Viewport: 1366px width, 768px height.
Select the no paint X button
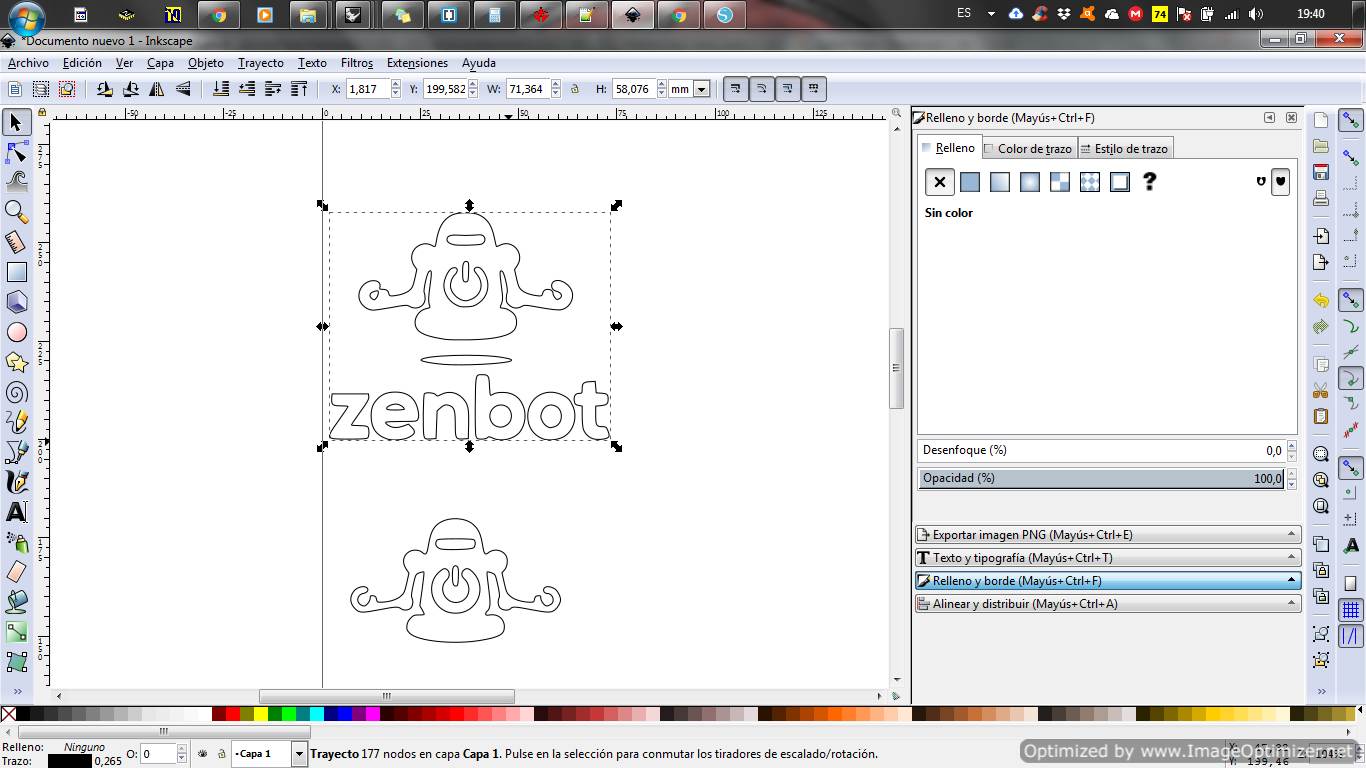940,182
